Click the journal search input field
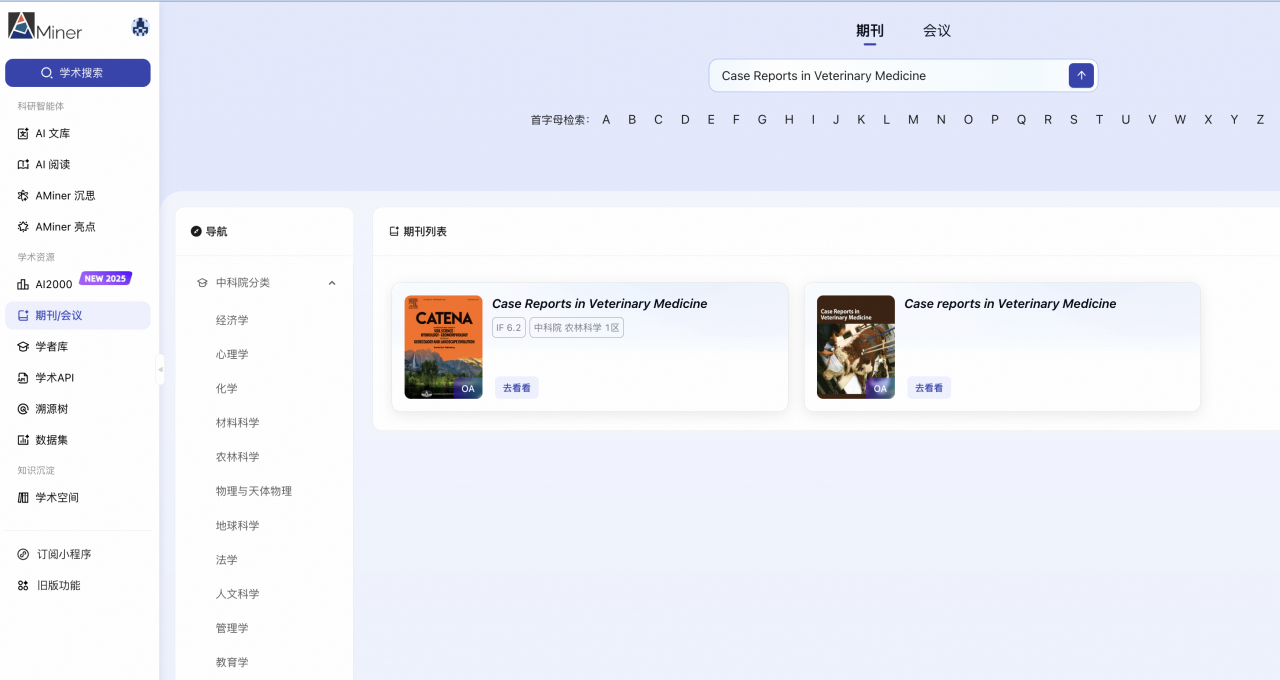Viewport: 1280px width, 680px height. (x=890, y=75)
